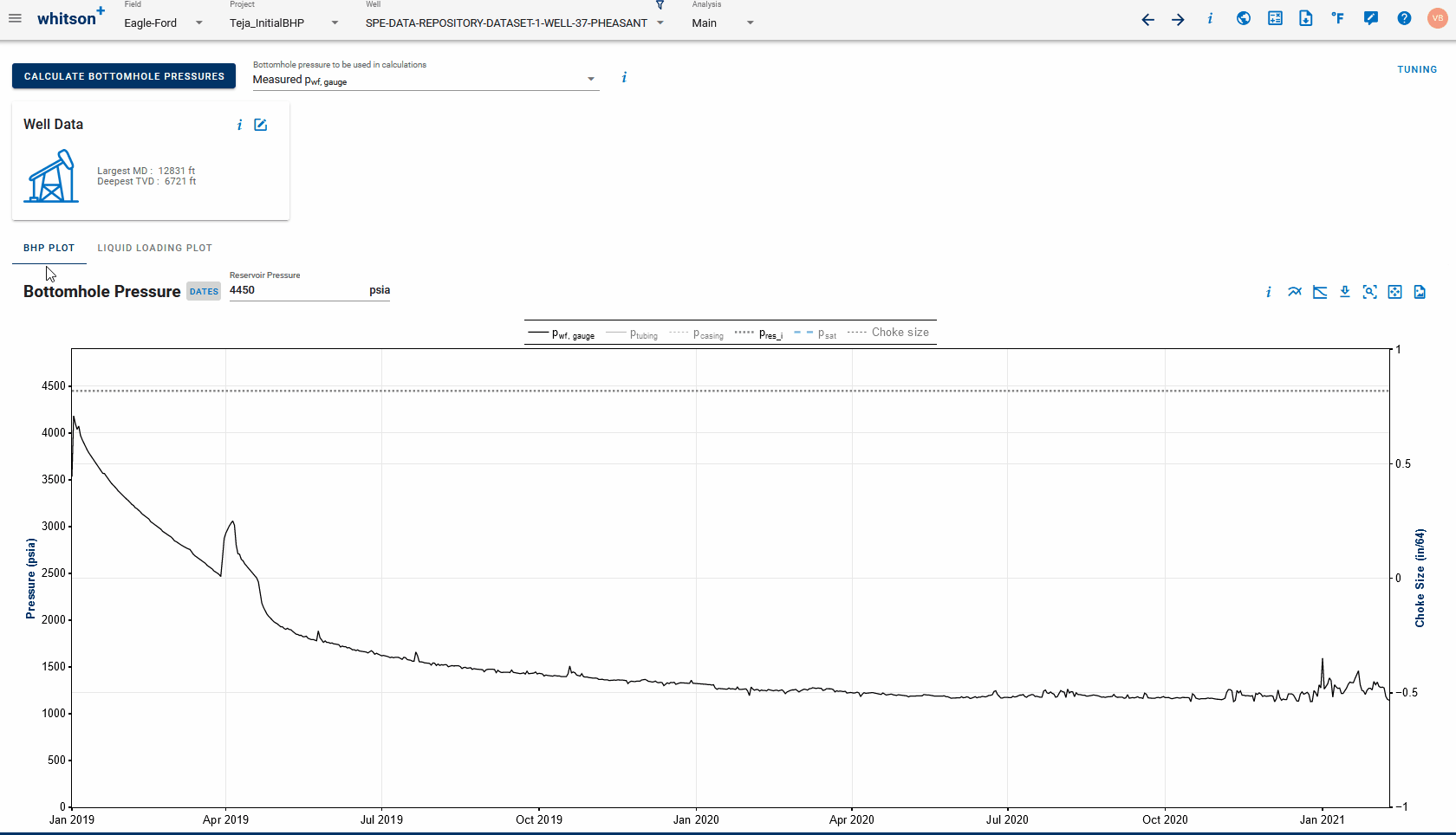Viewport: 1456px width, 835px height.
Task: Click the pumpjack well illustration
Action: point(51,176)
